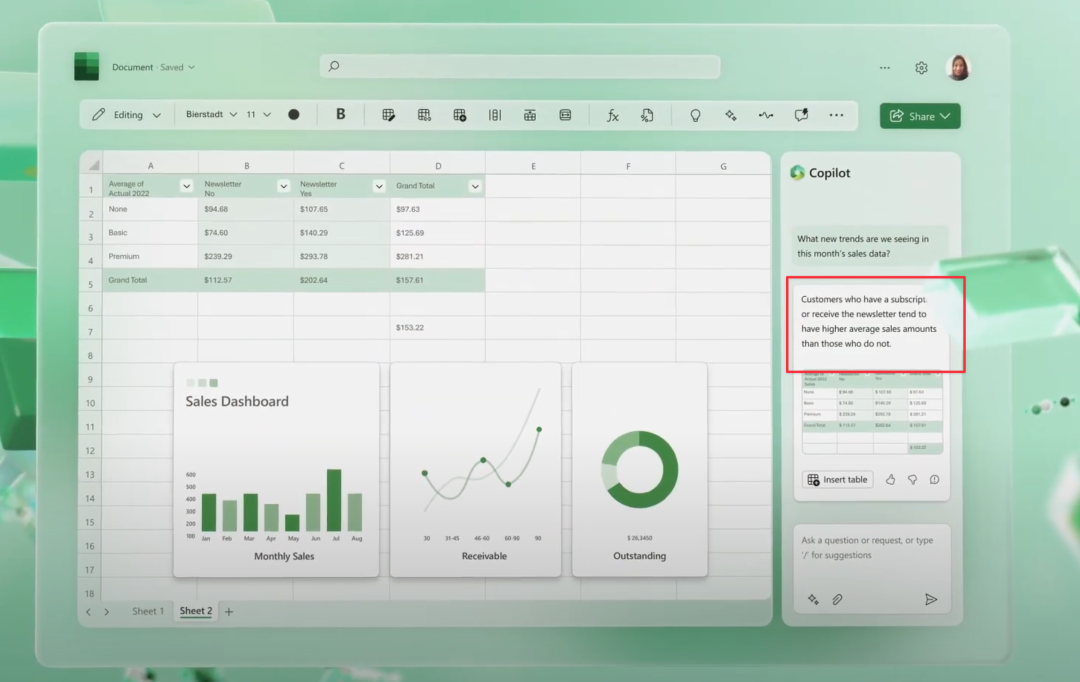Image resolution: width=1080 pixels, height=682 pixels.
Task: Open the top-right ellipsis menu
Action: tap(885, 68)
